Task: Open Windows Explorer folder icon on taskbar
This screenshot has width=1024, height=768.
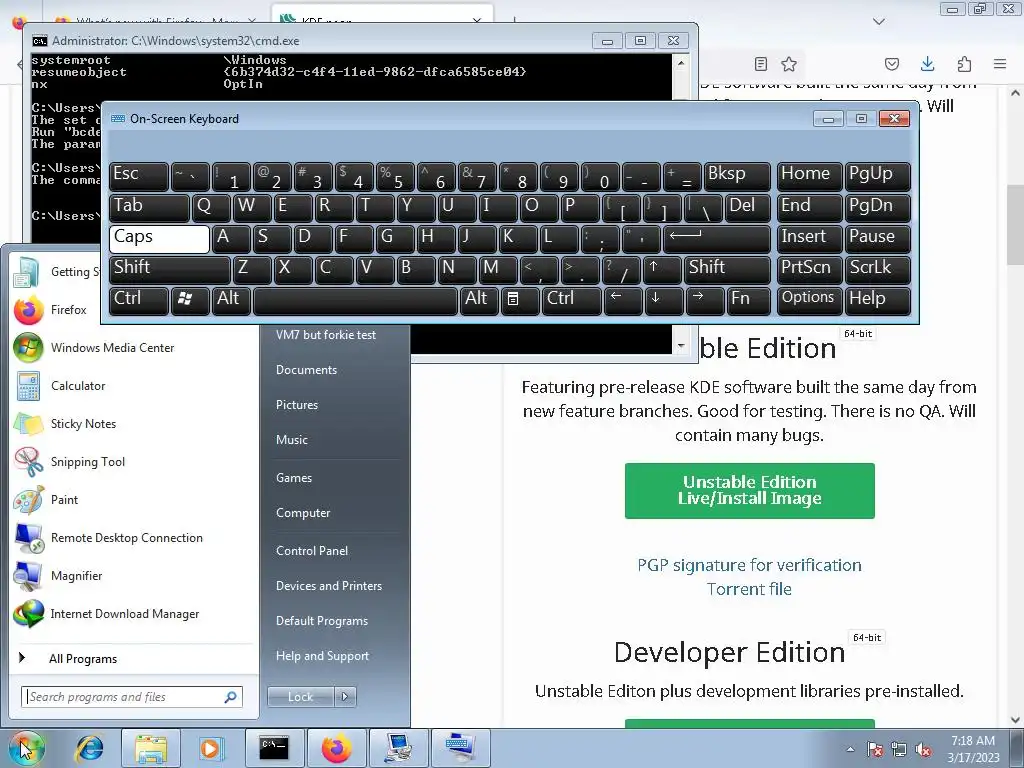Action: pyautogui.click(x=151, y=748)
